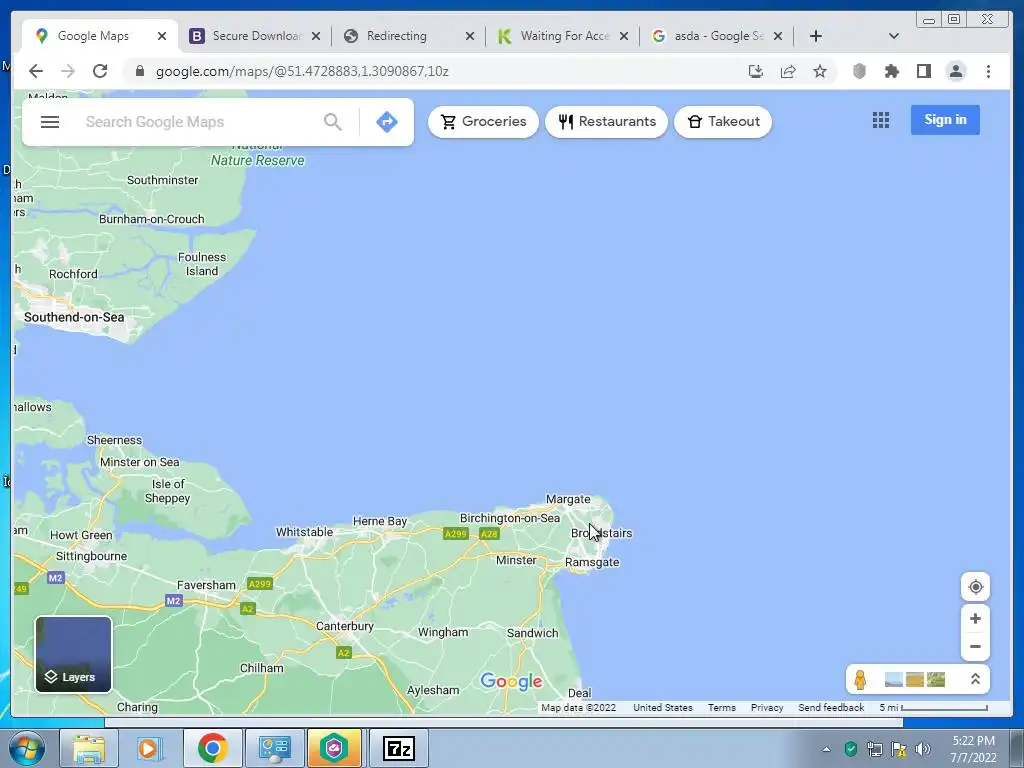Screen dimensions: 1024x768
Task: Toggle the browser side panel
Action: click(x=923, y=71)
